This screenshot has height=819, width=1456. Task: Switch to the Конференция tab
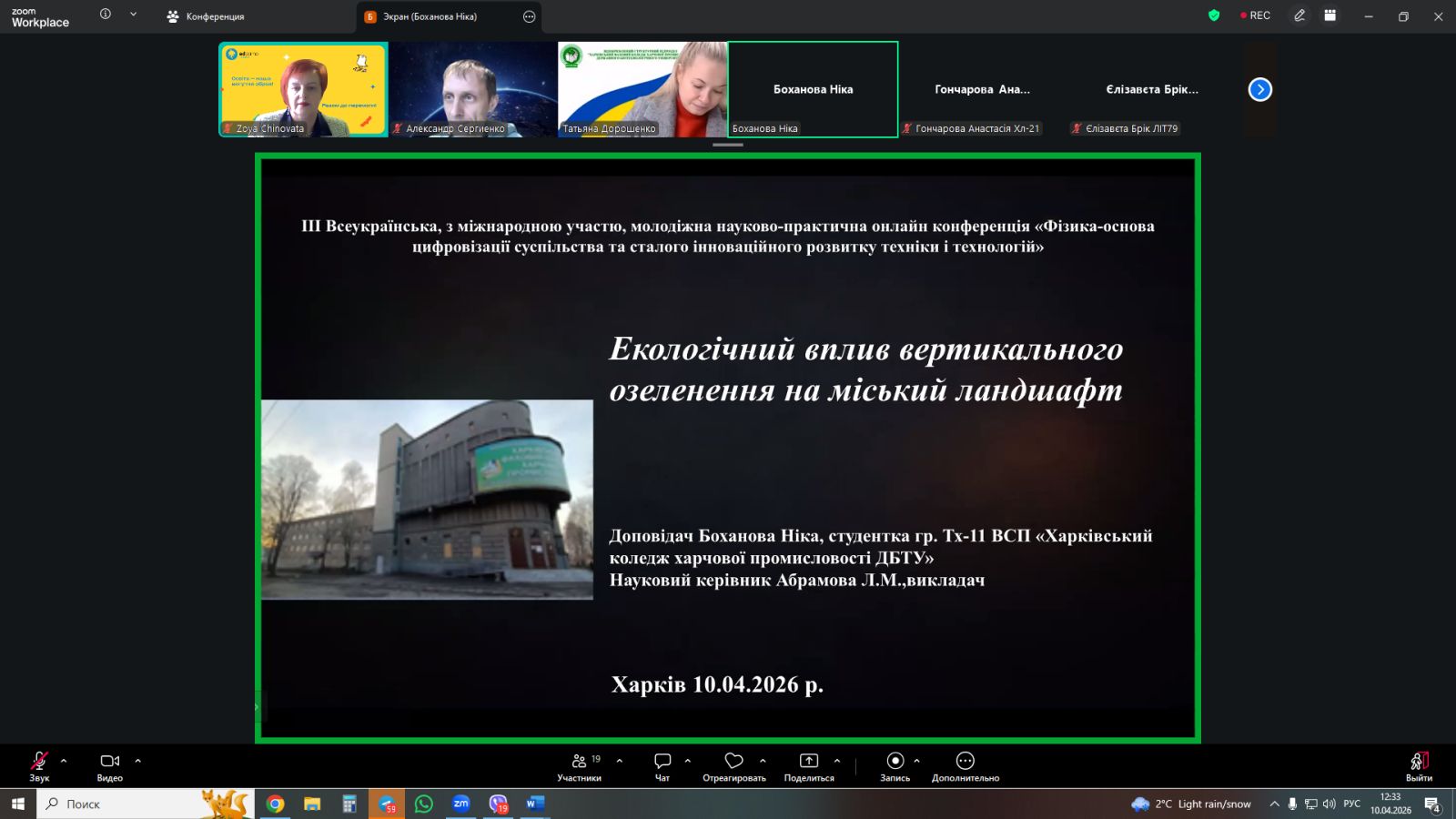[x=207, y=16]
